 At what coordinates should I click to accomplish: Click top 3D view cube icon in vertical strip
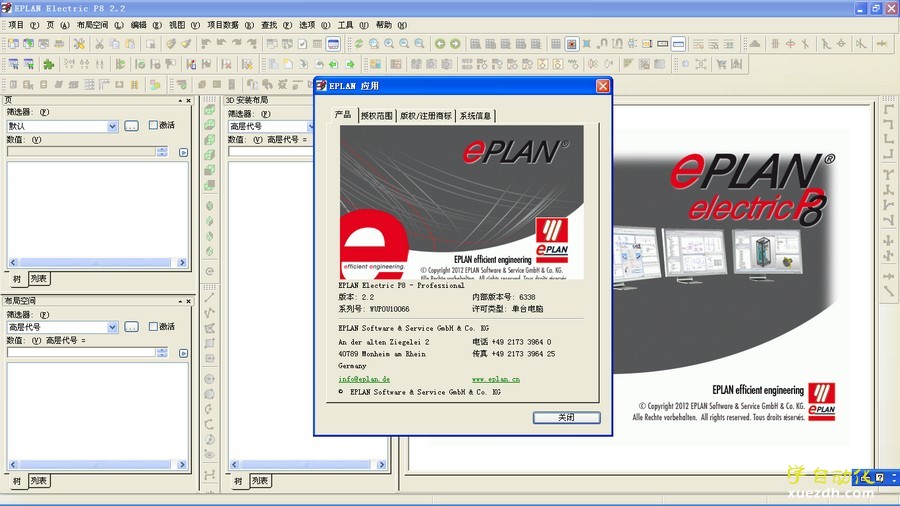(x=210, y=110)
